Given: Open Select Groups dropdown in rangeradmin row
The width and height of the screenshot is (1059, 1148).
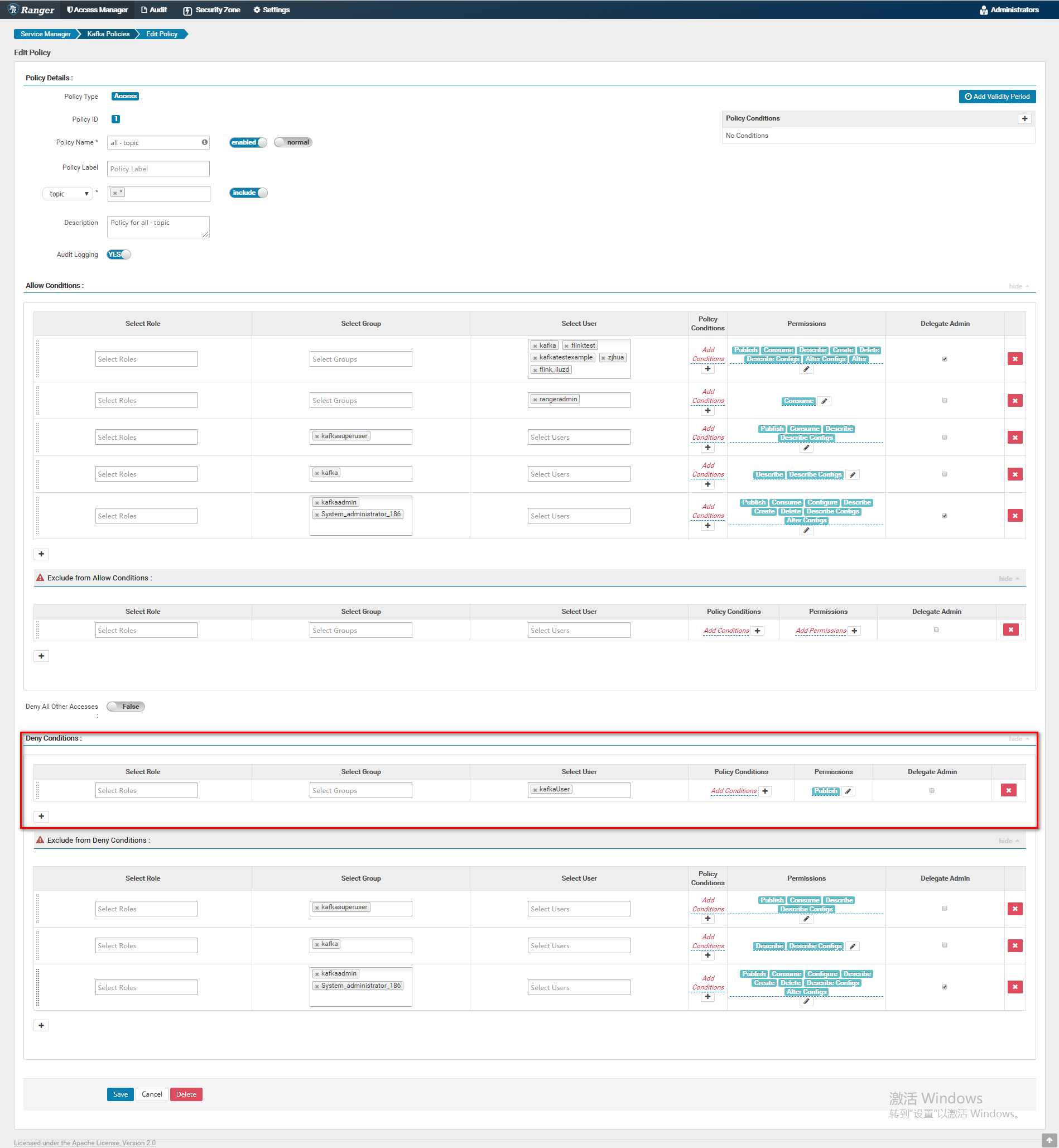Looking at the screenshot, I should [x=361, y=400].
